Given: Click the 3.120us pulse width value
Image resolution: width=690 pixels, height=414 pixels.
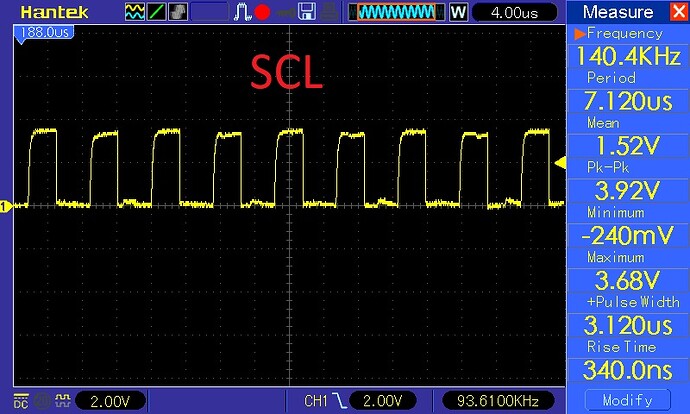Looking at the screenshot, I should coord(628,326).
